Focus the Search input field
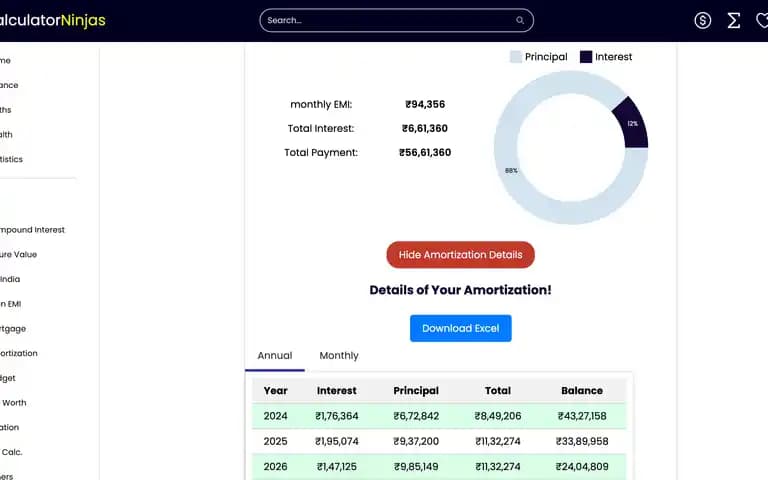The width and height of the screenshot is (768, 480). [x=396, y=20]
